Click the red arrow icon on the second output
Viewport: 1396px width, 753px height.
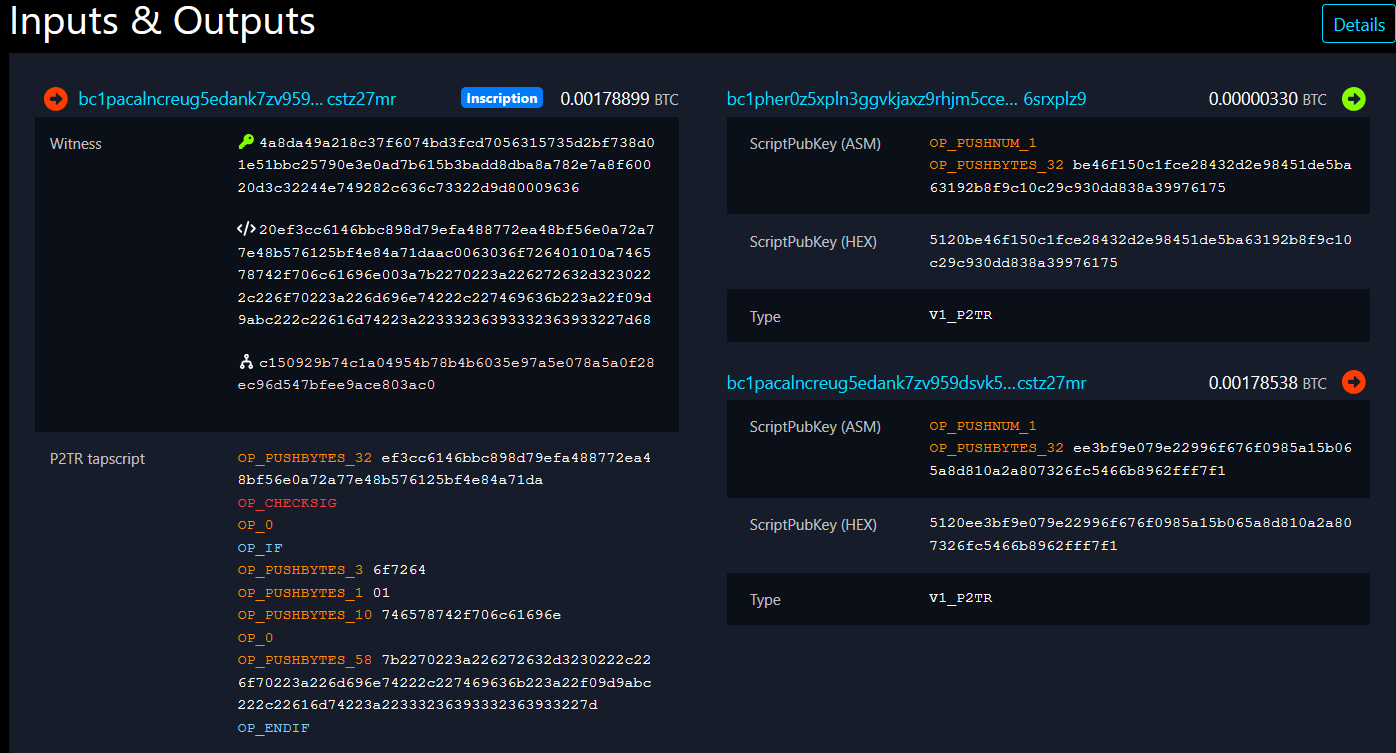click(1353, 382)
